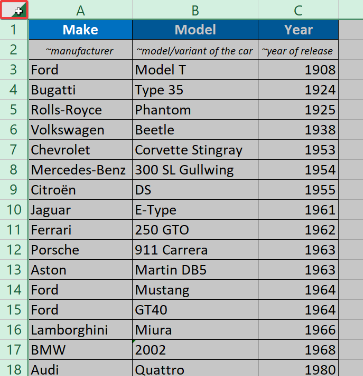The width and height of the screenshot is (363, 376).
Task: Select the ~manufacturer cell
Action: [x=80, y=50]
